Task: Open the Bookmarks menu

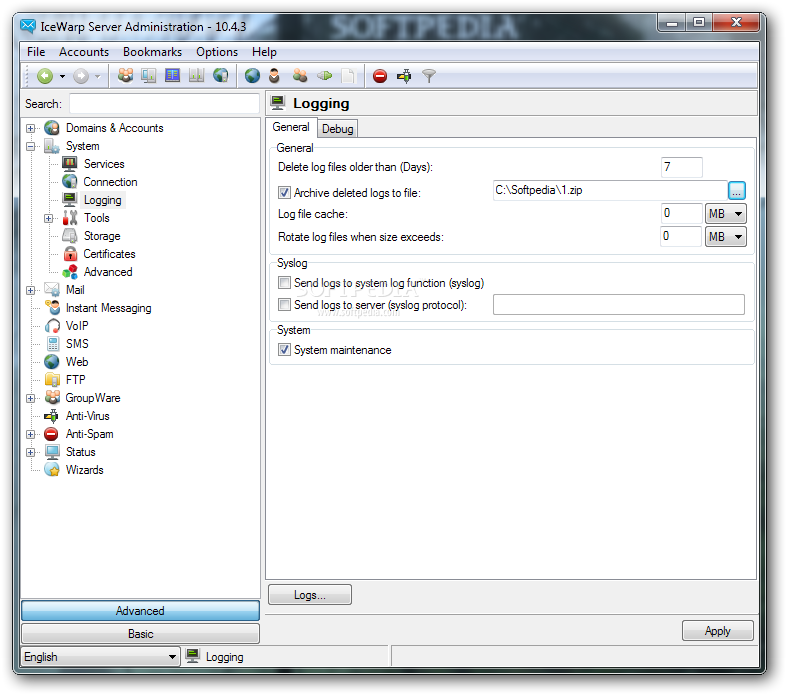Action: tap(153, 52)
